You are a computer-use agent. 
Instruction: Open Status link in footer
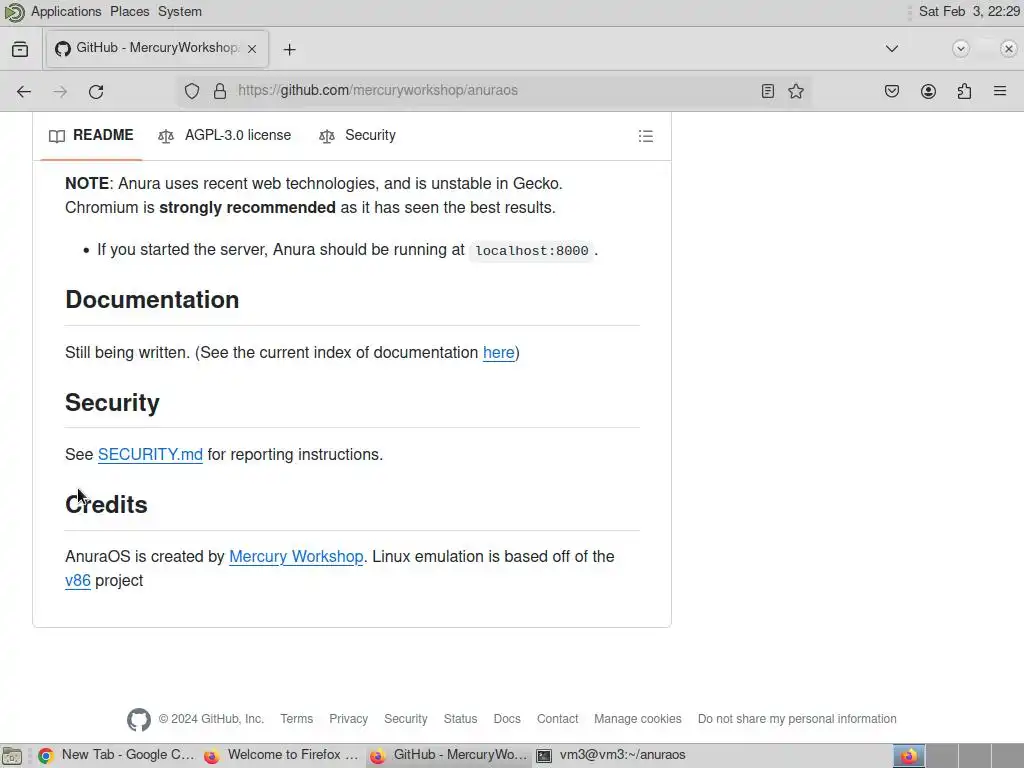[x=460, y=719]
